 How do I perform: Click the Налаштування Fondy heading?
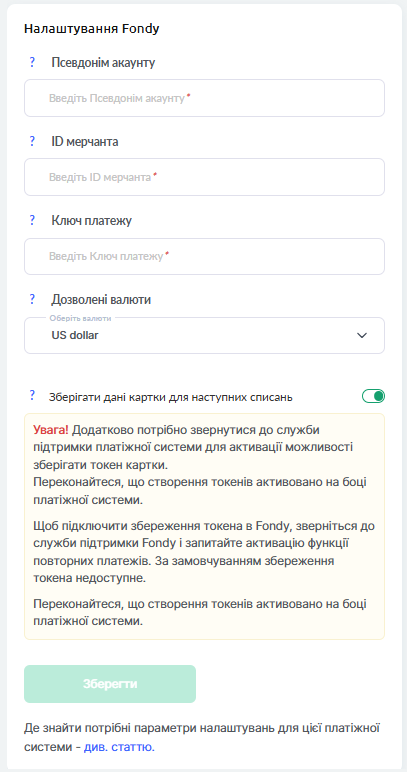pyautogui.click(x=92, y=29)
